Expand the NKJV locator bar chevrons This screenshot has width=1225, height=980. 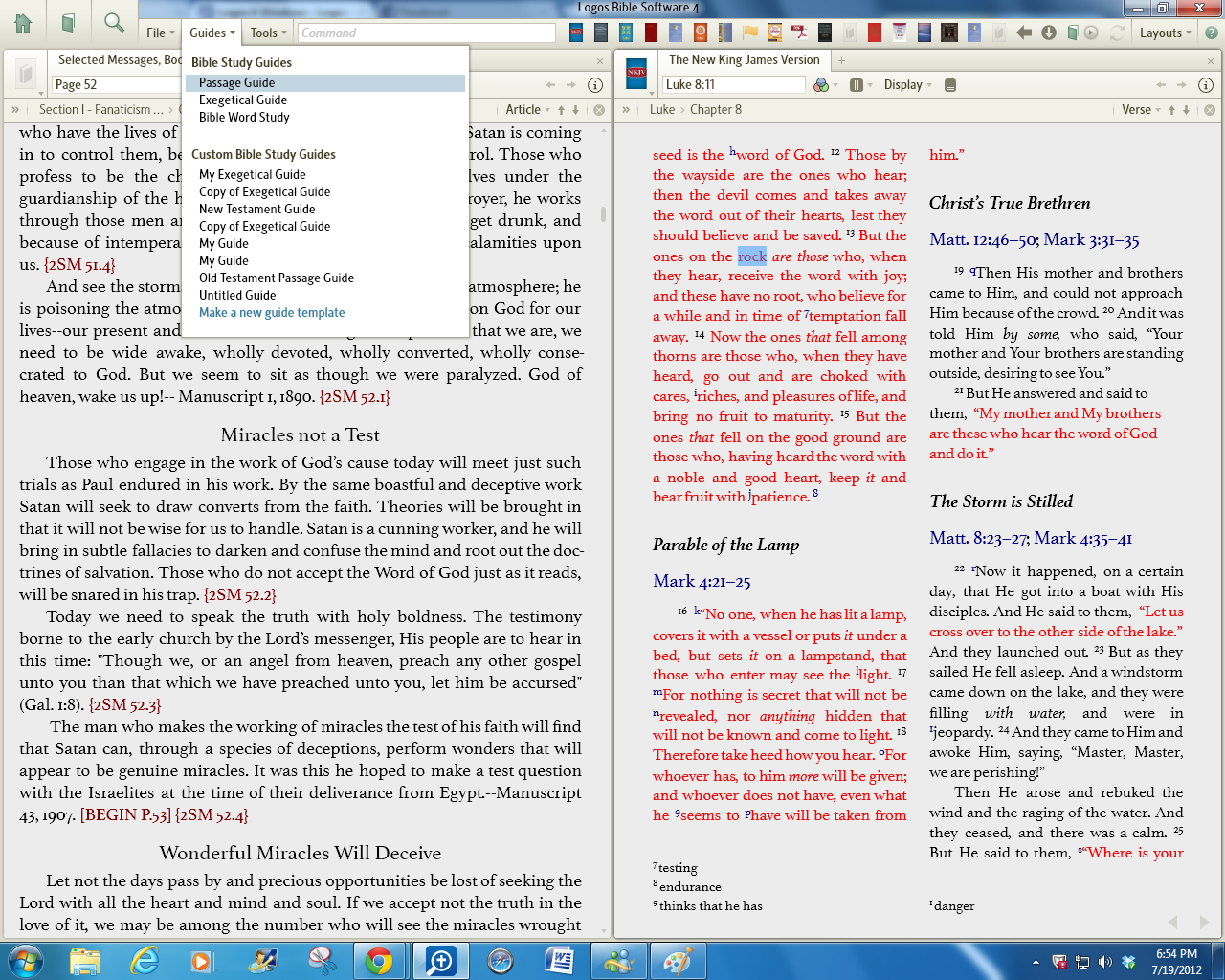626,110
